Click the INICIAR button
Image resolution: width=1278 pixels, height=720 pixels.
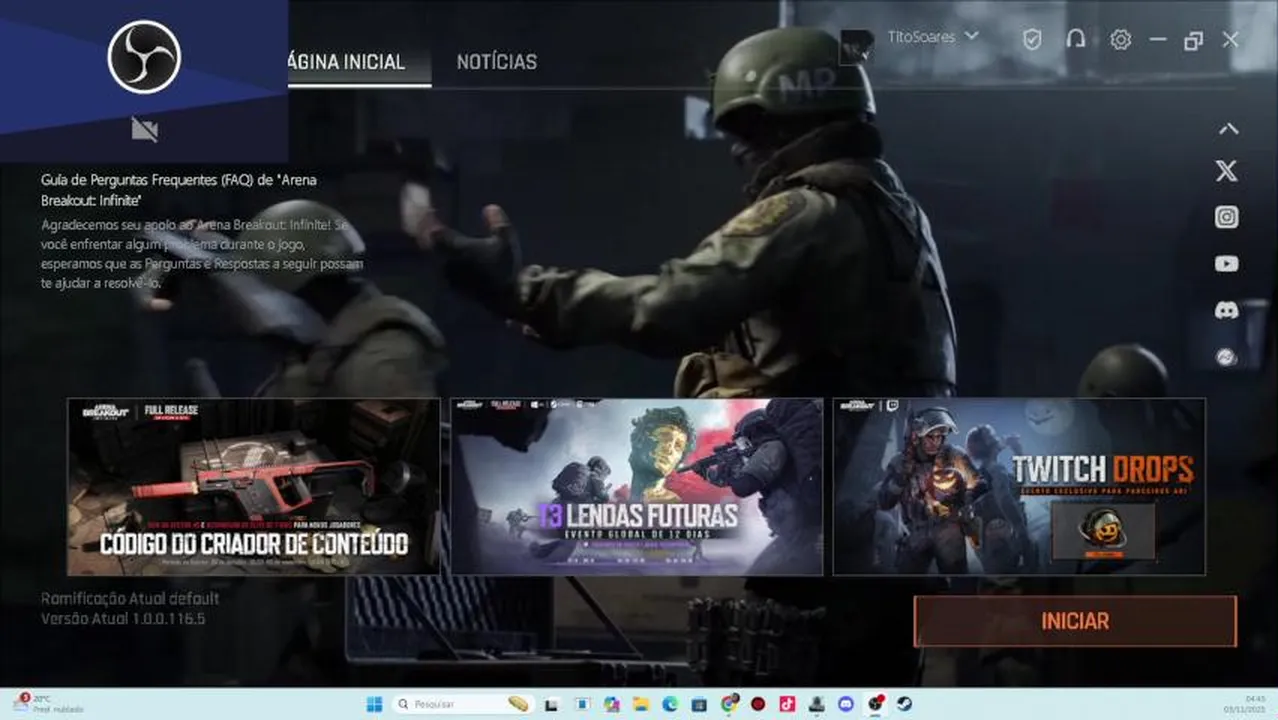tap(1075, 621)
